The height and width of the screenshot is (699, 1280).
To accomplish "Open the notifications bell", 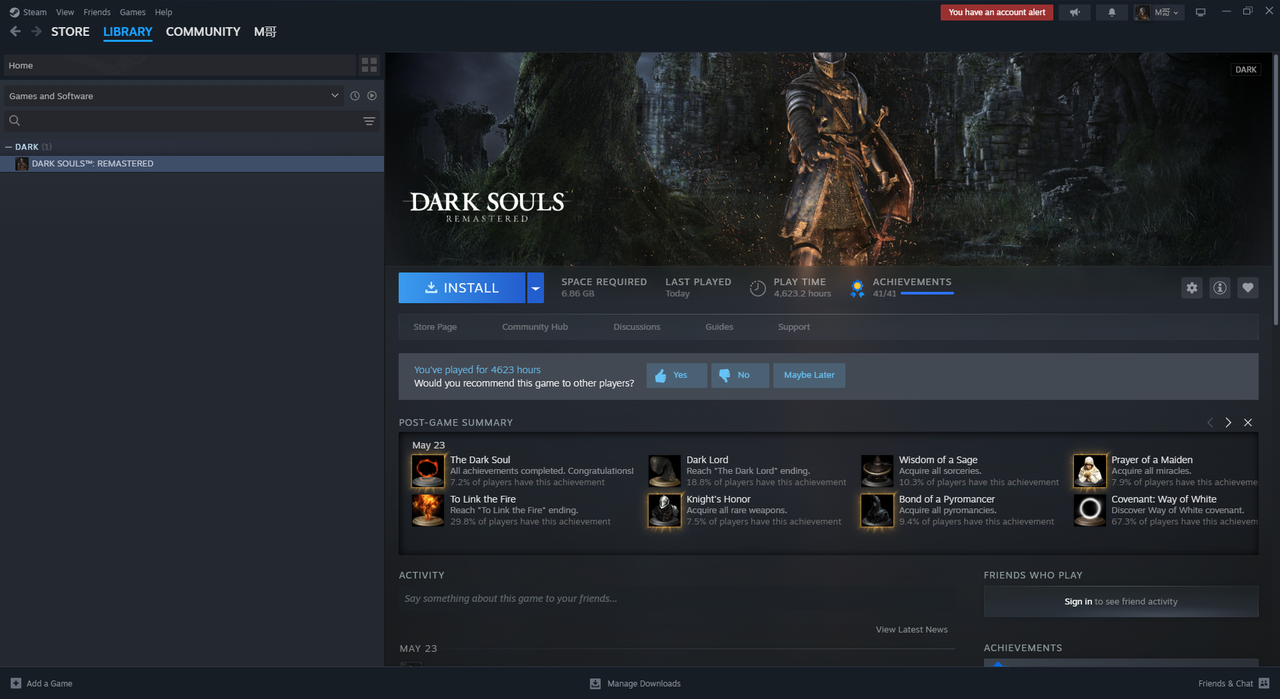I will [x=1112, y=12].
